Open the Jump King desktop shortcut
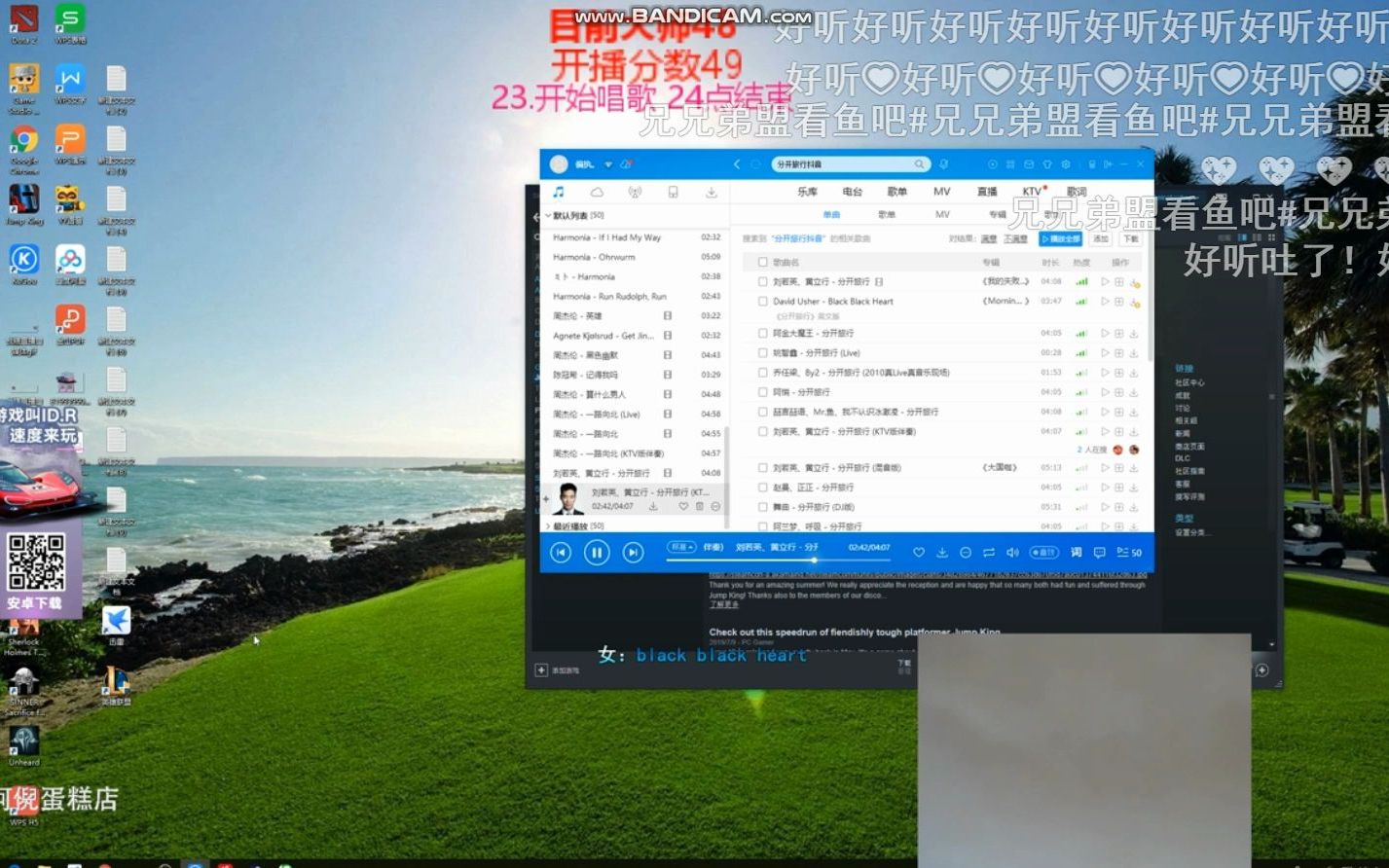Viewport: 1389px width, 868px height. 23,204
